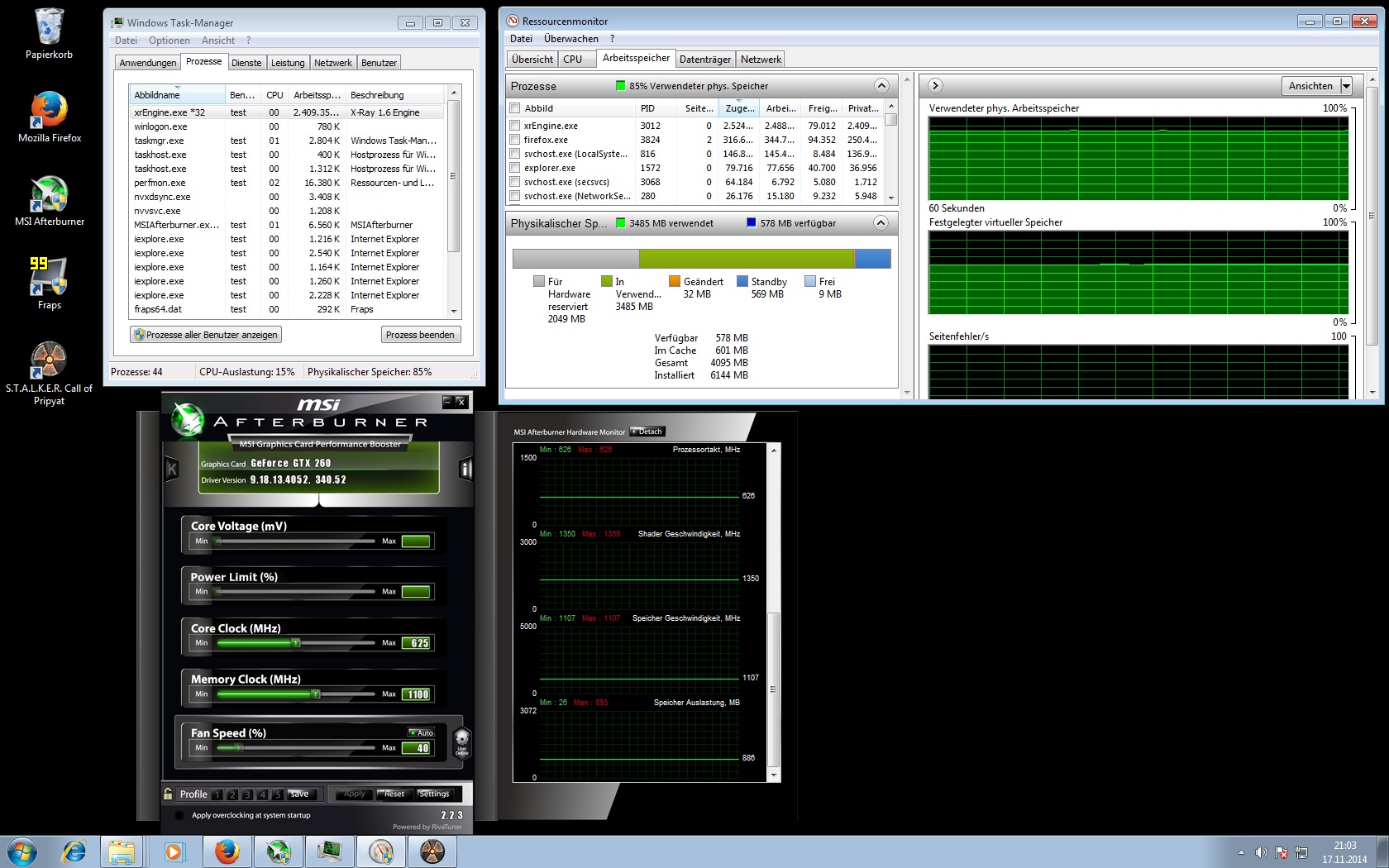Click the Afterburner Reset button
This screenshot has height=868, width=1389.
coord(394,794)
